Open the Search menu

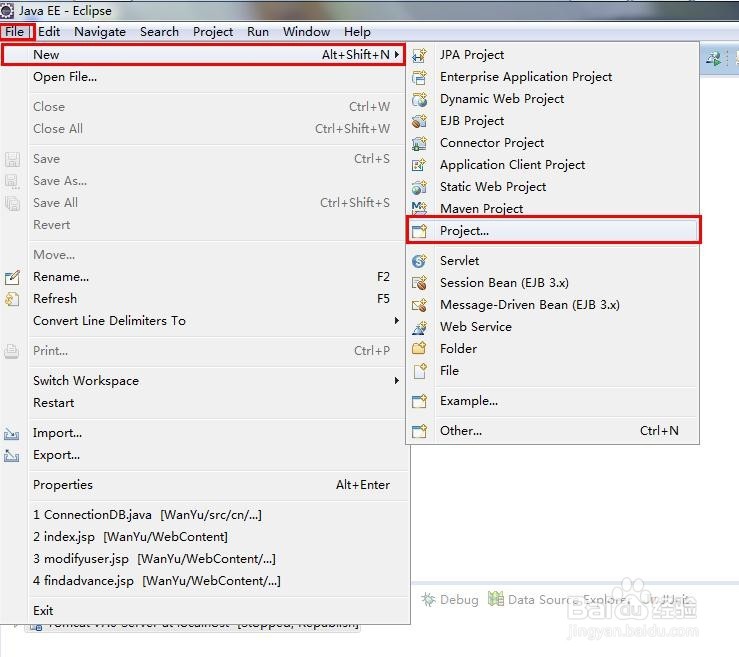point(159,32)
